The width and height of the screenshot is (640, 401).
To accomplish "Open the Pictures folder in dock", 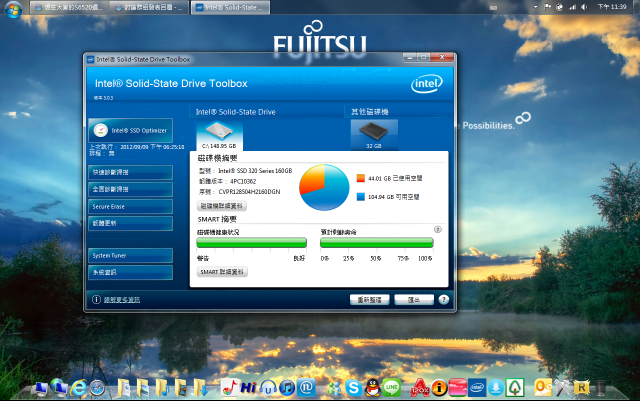I will 143,388.
